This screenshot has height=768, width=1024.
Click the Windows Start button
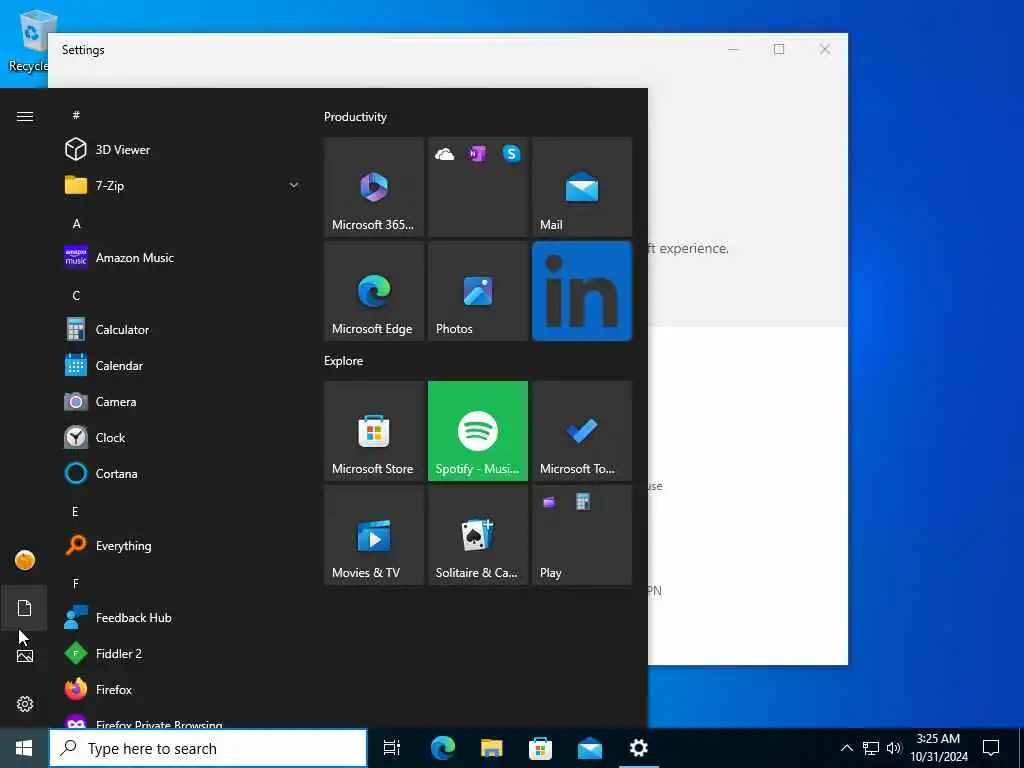click(x=24, y=748)
